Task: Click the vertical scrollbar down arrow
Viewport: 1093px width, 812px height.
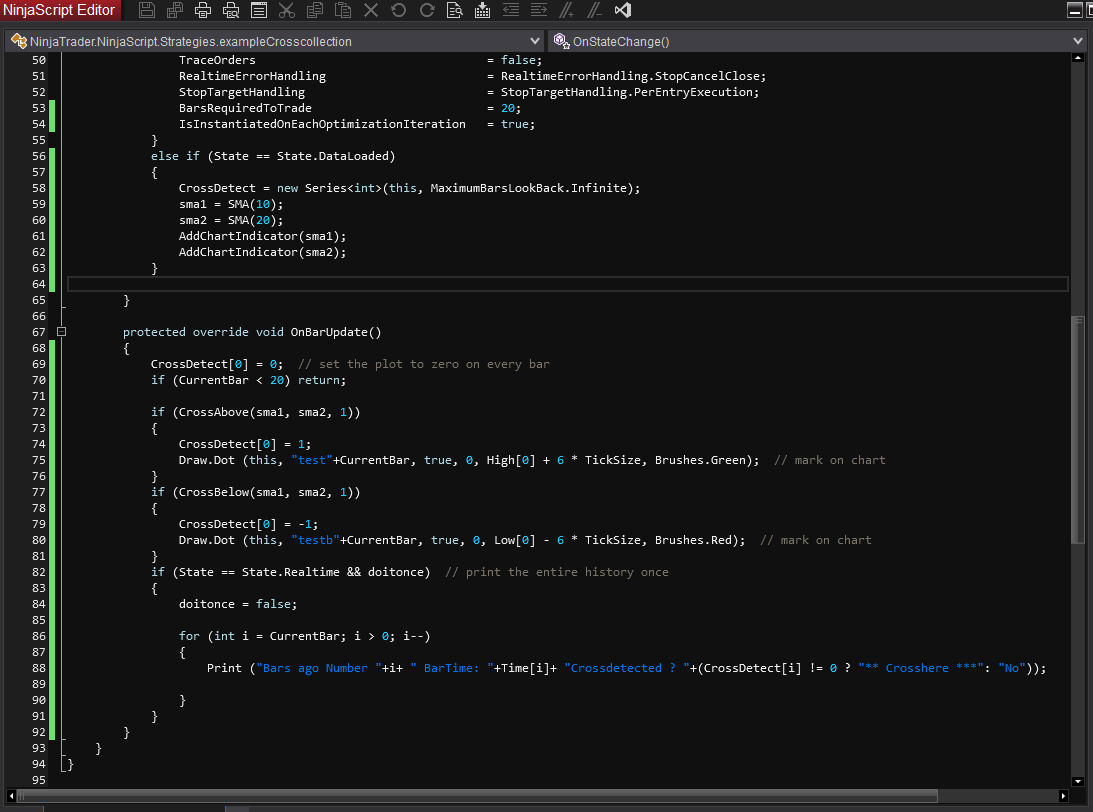Action: [x=1077, y=781]
